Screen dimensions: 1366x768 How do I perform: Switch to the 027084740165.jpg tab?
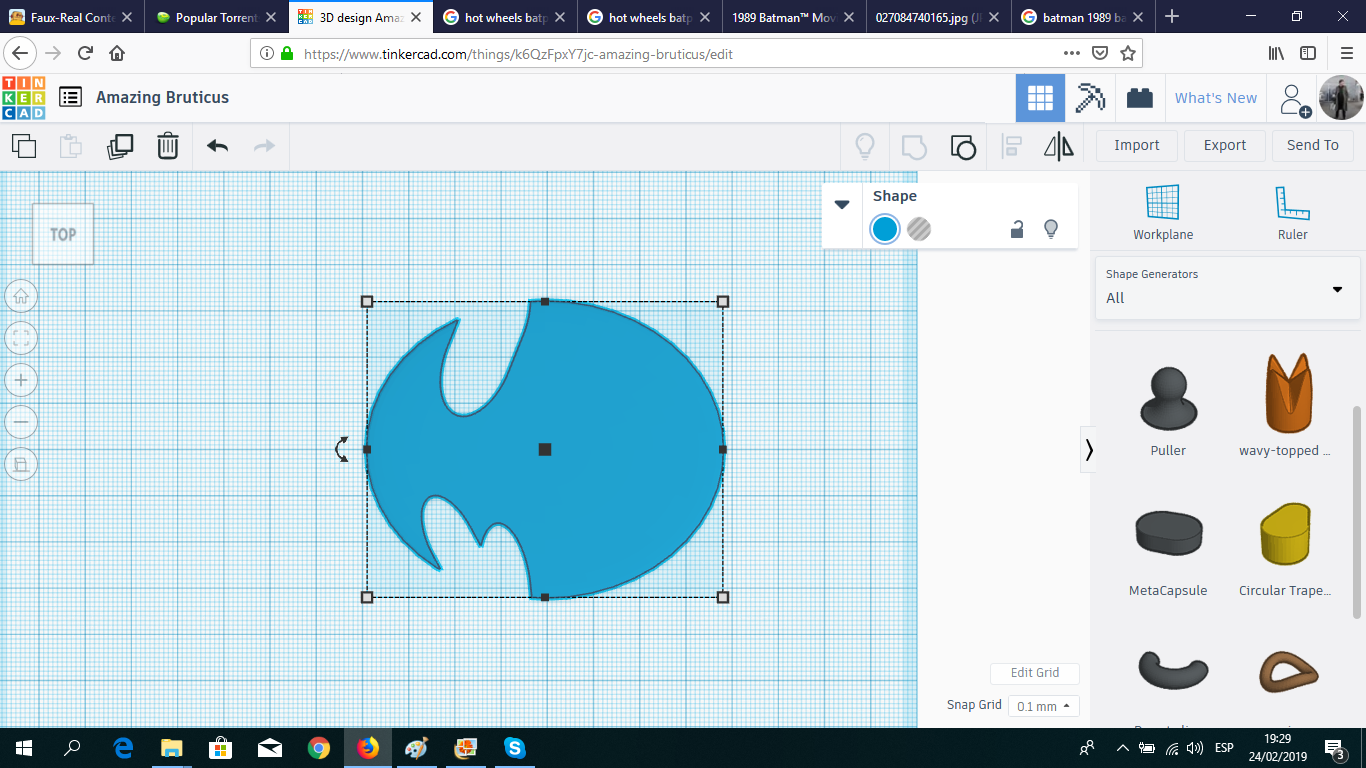pos(939,17)
